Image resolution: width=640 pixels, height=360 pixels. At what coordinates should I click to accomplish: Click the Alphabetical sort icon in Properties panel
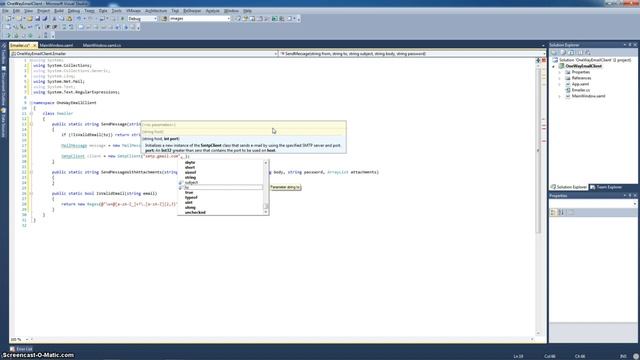(561, 212)
